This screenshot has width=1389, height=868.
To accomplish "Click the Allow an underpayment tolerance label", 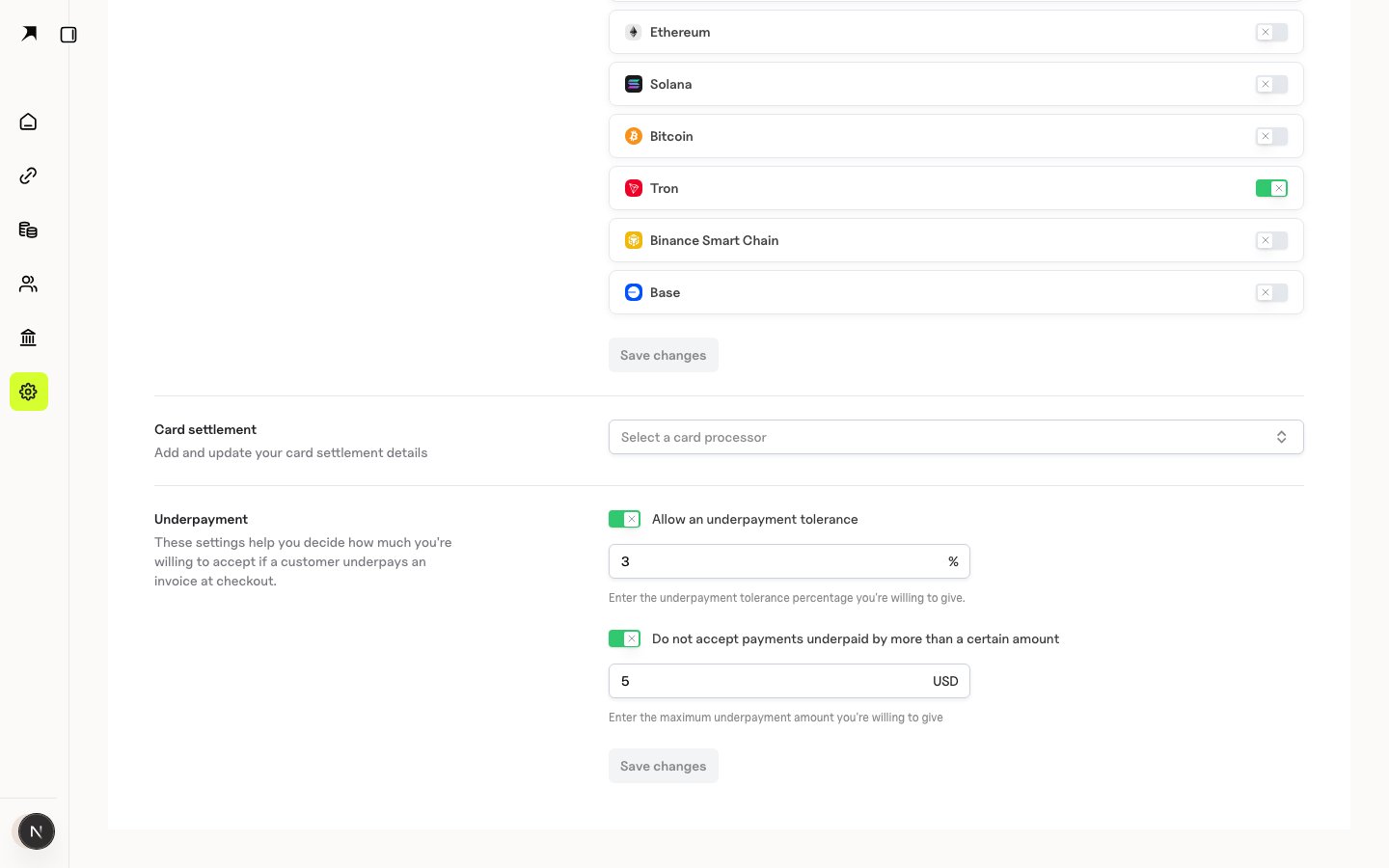I will tap(754, 519).
